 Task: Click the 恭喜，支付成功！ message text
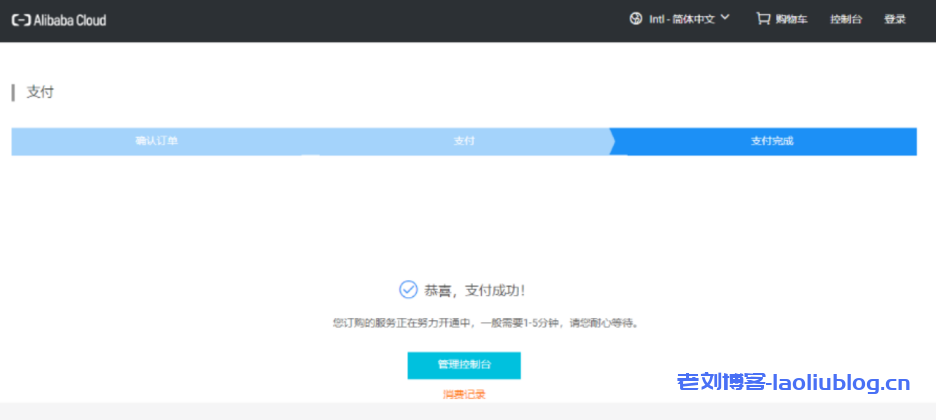pos(474,290)
